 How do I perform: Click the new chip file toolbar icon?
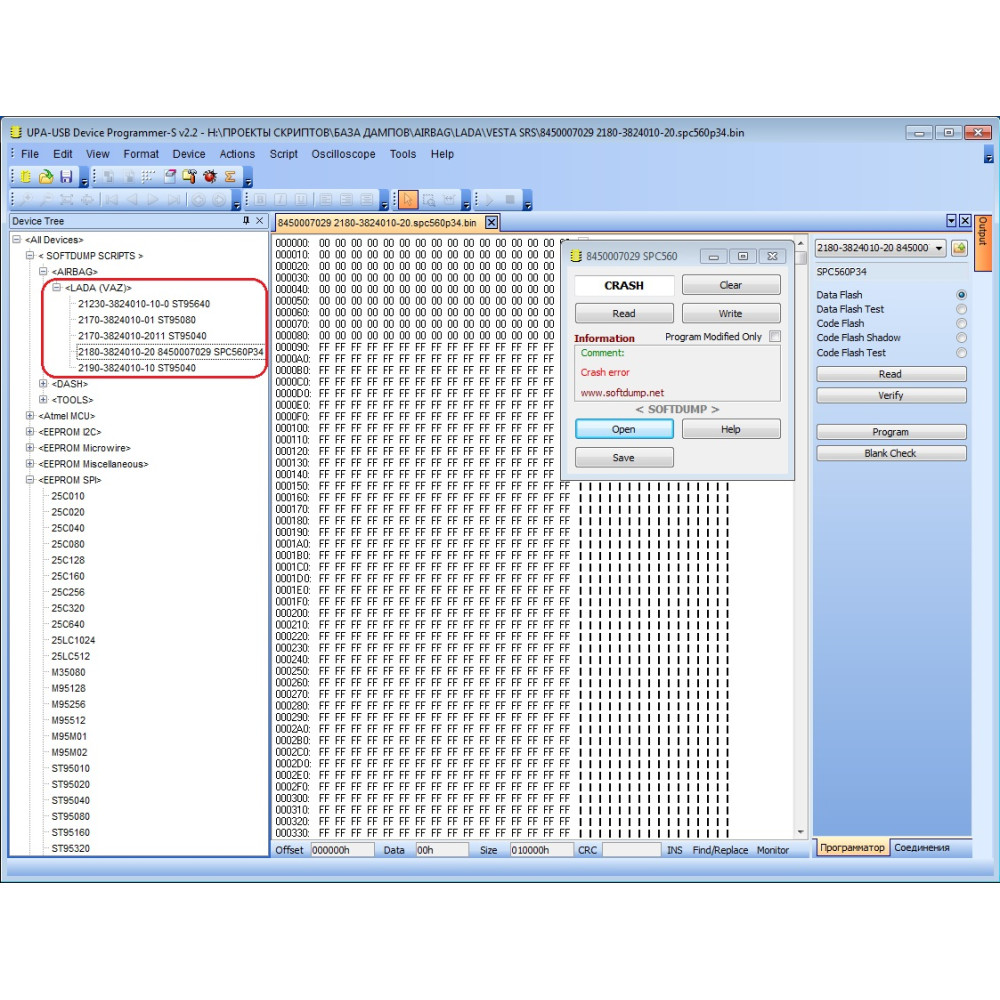click(x=26, y=177)
